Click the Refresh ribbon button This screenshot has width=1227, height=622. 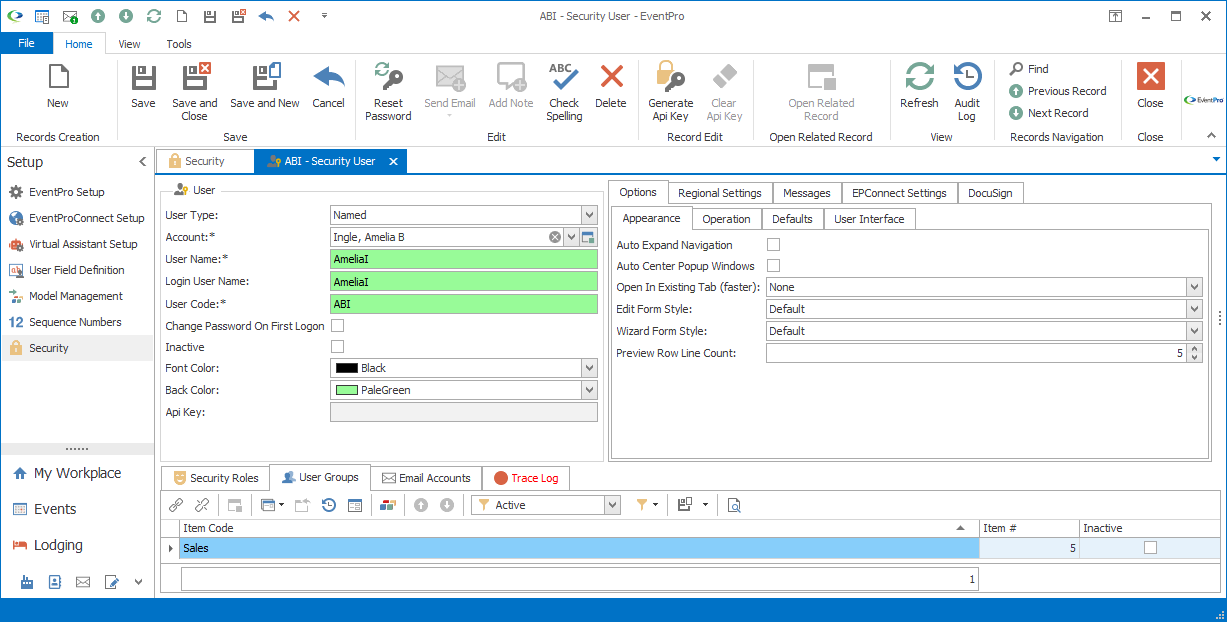[919, 86]
